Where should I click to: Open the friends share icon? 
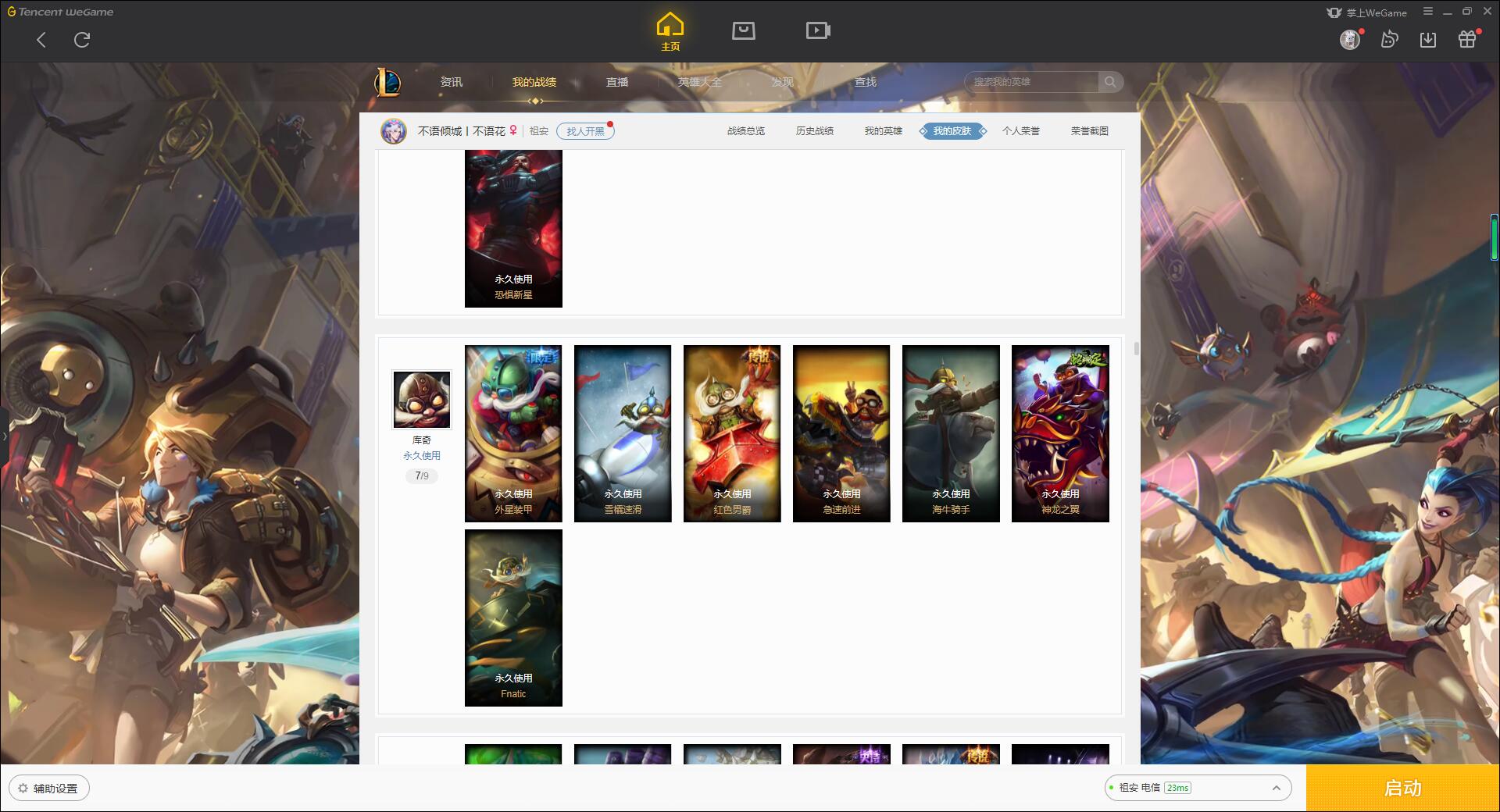1389,39
